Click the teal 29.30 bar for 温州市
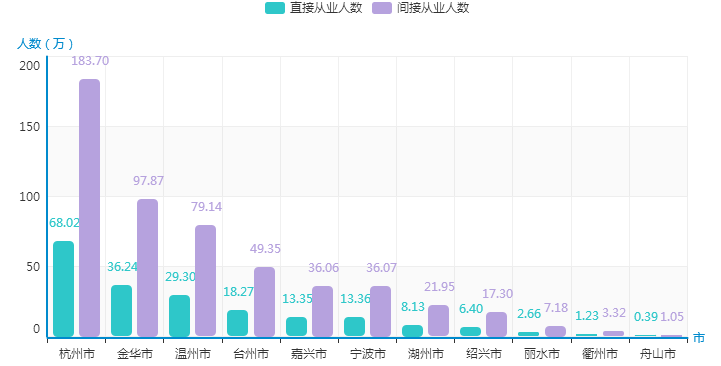This screenshot has height=366, width=721. tap(179, 316)
